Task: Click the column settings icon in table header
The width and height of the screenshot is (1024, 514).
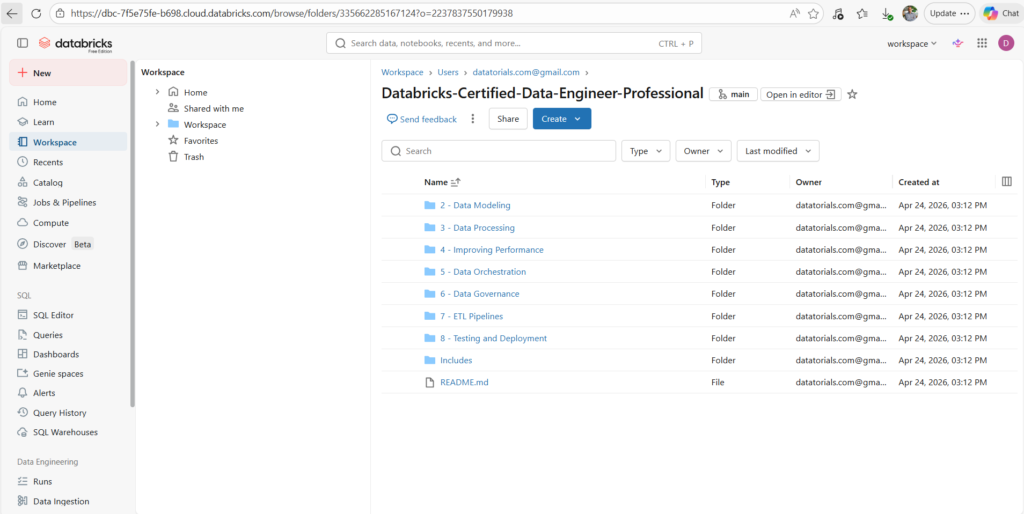Action: pyautogui.click(x=1006, y=182)
